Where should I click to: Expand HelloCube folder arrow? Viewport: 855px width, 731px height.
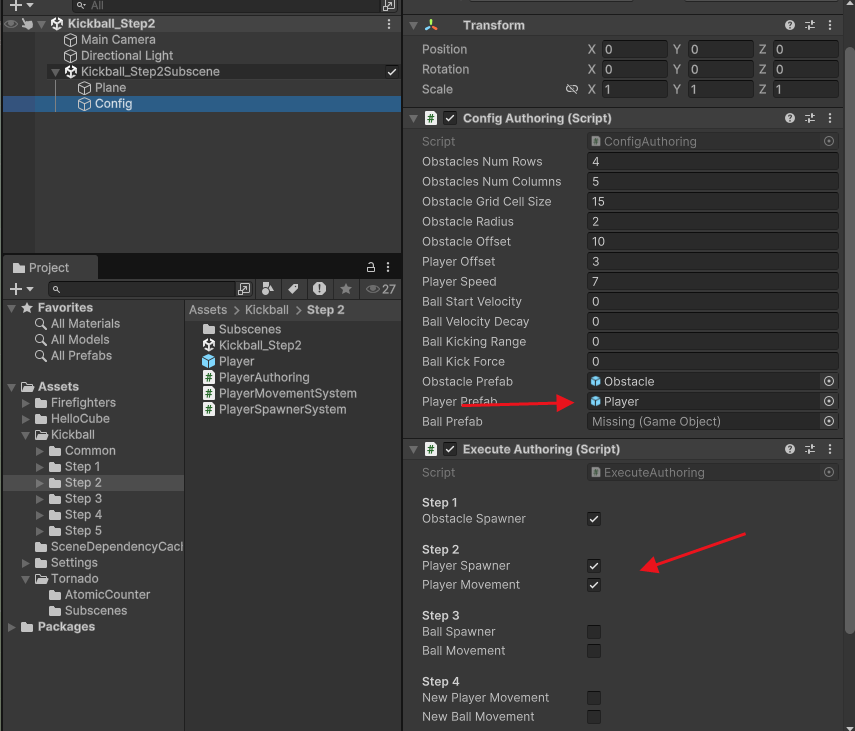(26, 419)
